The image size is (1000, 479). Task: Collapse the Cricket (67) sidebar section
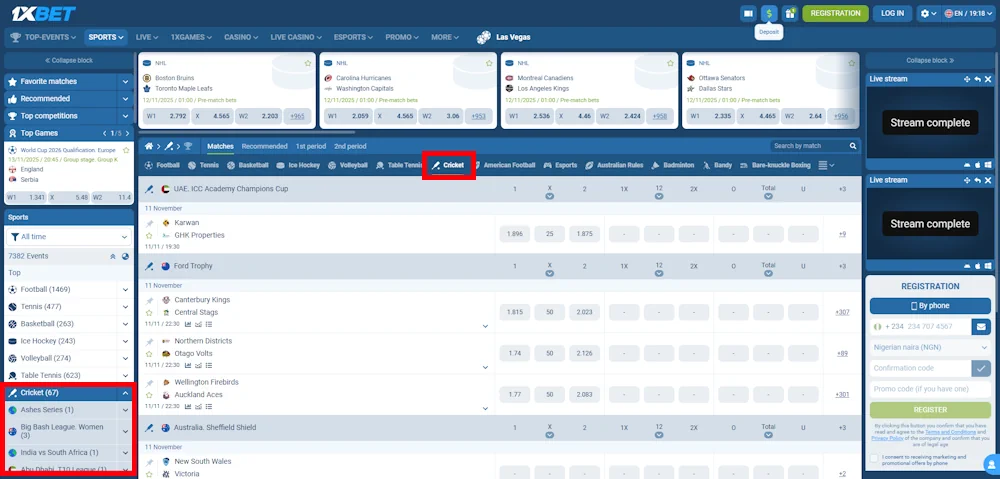(x=126, y=393)
